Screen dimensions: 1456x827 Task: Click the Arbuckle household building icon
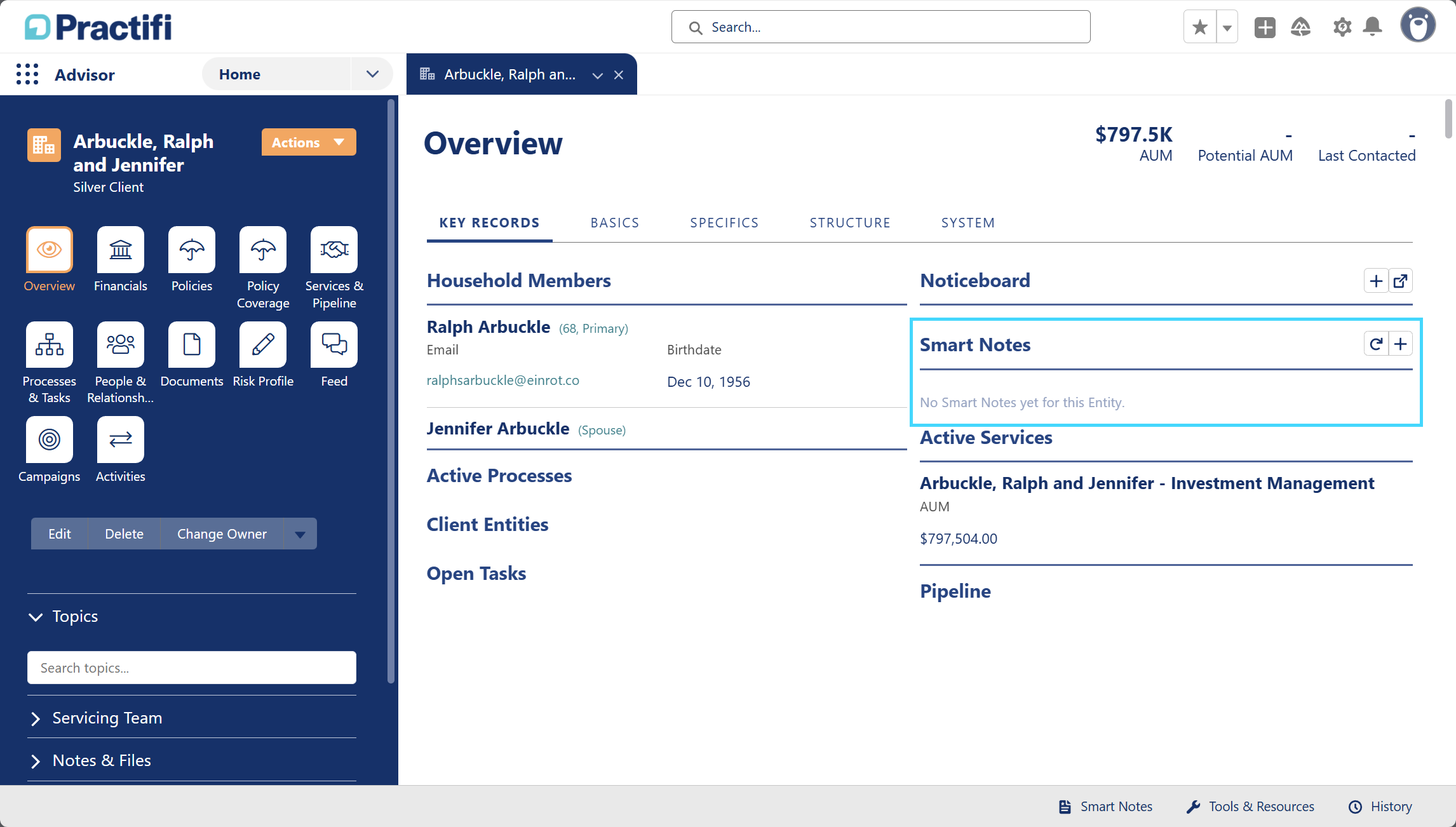tap(44, 145)
